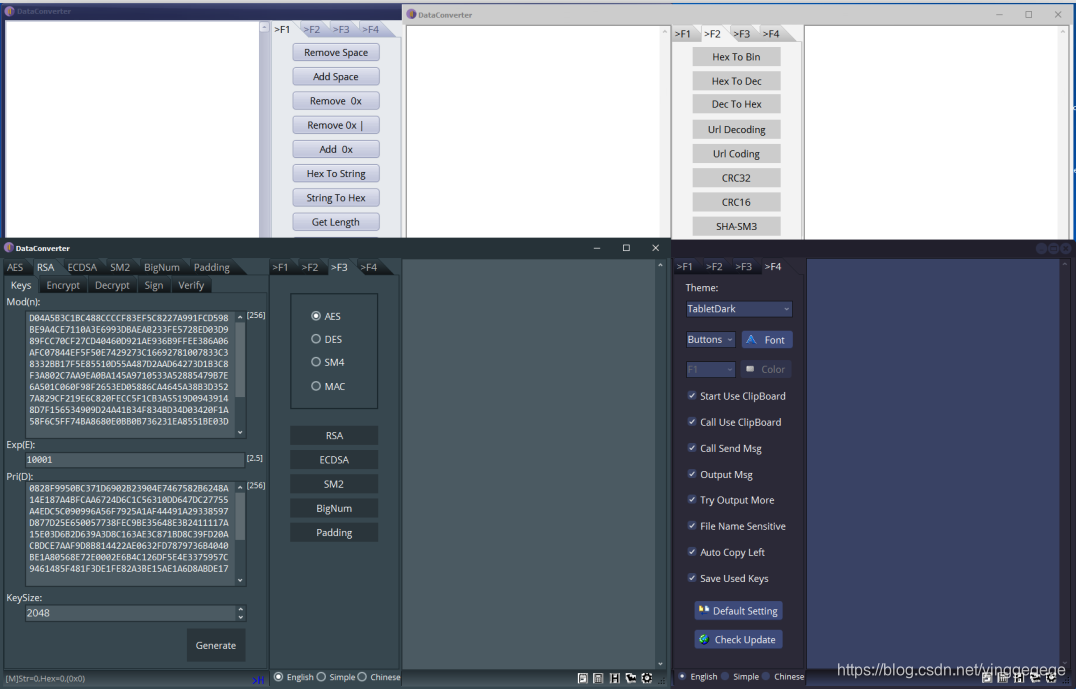
Task: Open the calculator icon in the RSA window status bar
Action: tap(598, 677)
